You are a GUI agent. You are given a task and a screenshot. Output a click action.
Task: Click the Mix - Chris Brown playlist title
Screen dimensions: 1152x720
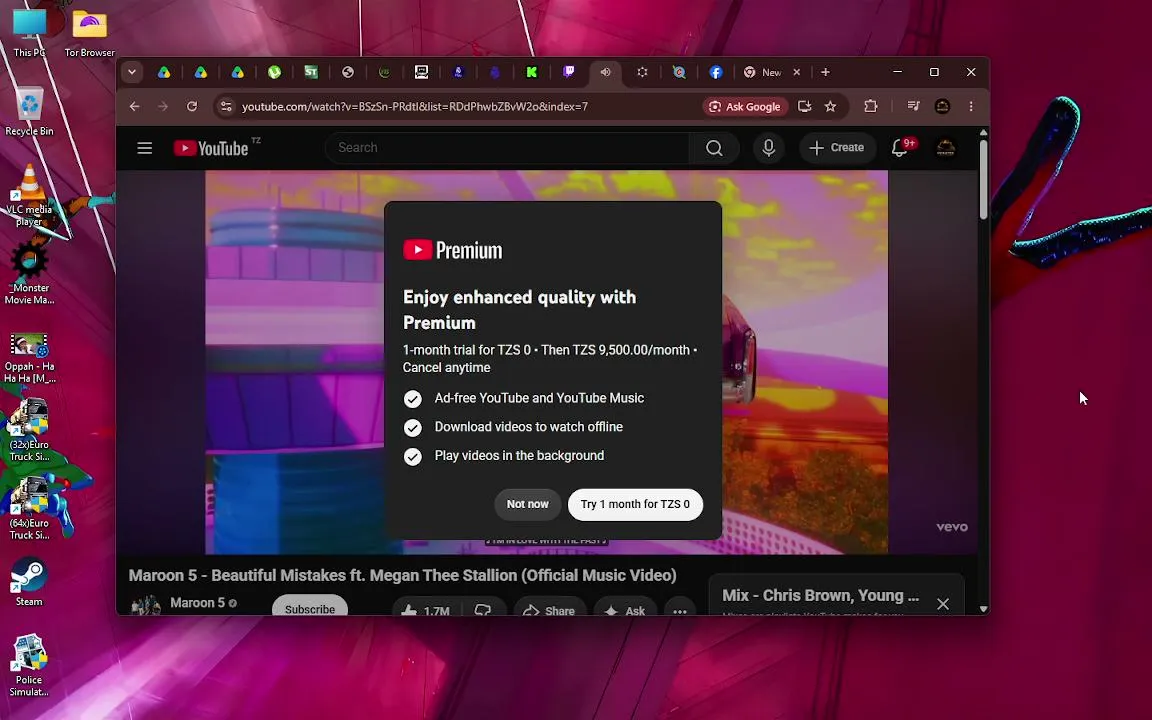821,595
